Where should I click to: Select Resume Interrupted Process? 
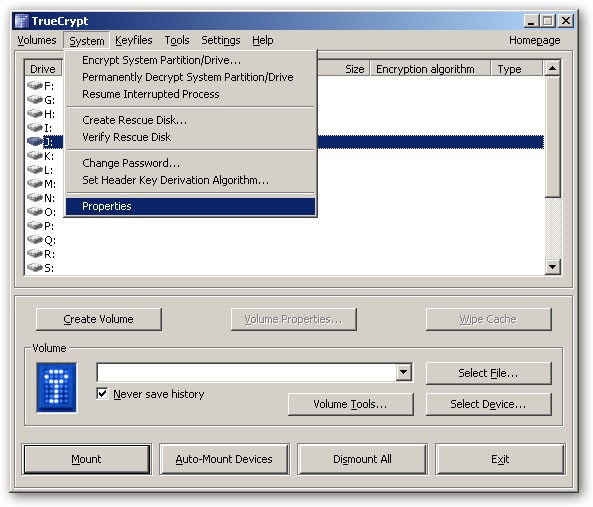pos(191,94)
